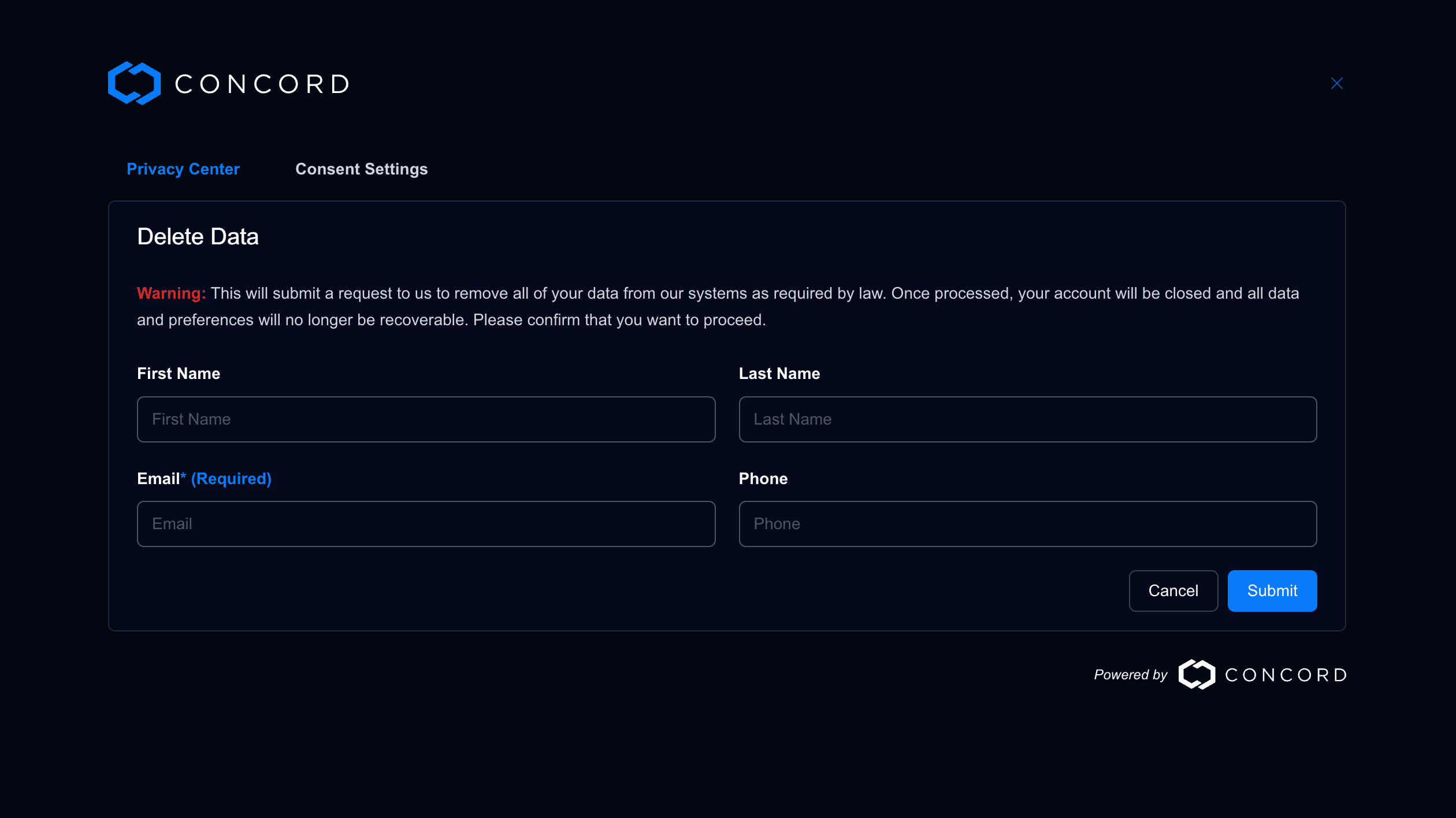Click the Phone field label
Screen dimensions: 1456x818
click(763, 478)
